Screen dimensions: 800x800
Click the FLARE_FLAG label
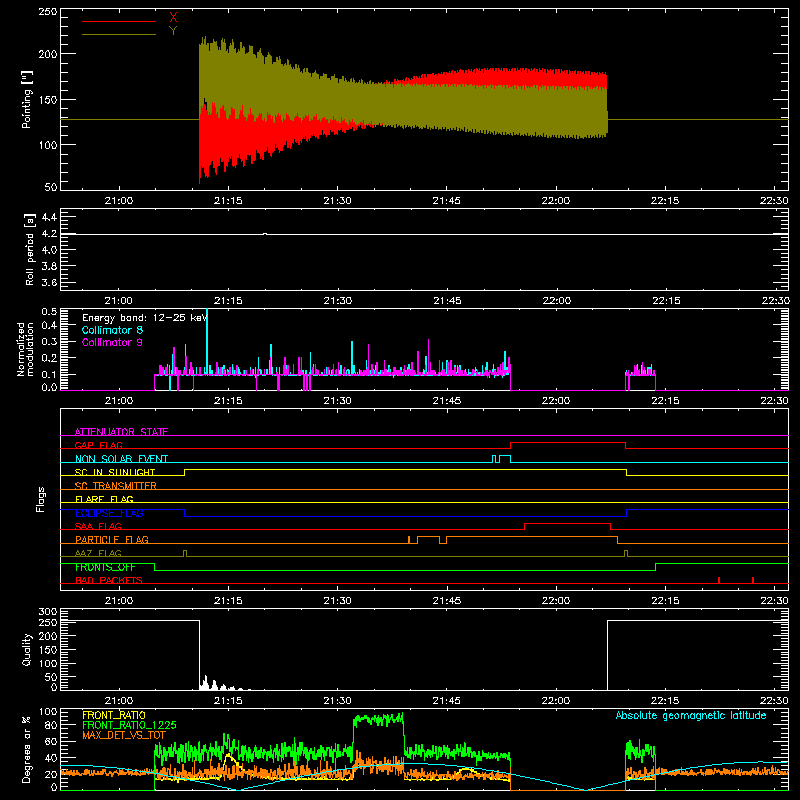pos(104,499)
